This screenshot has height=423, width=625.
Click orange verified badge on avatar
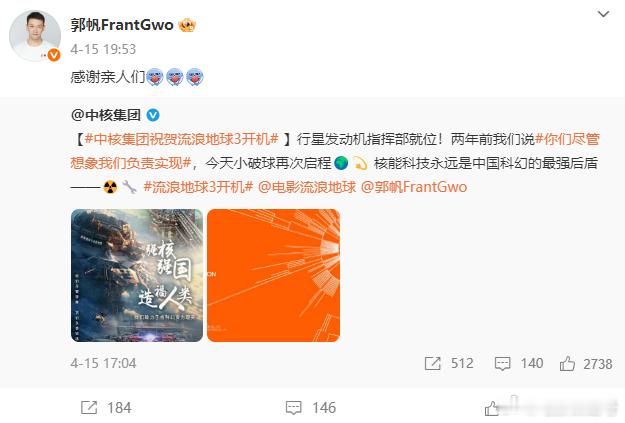[54, 55]
